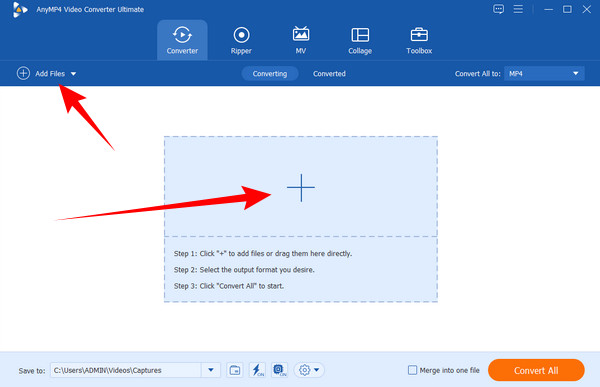Click the large plus to add files
This screenshot has width=600, height=387.
pyautogui.click(x=301, y=188)
